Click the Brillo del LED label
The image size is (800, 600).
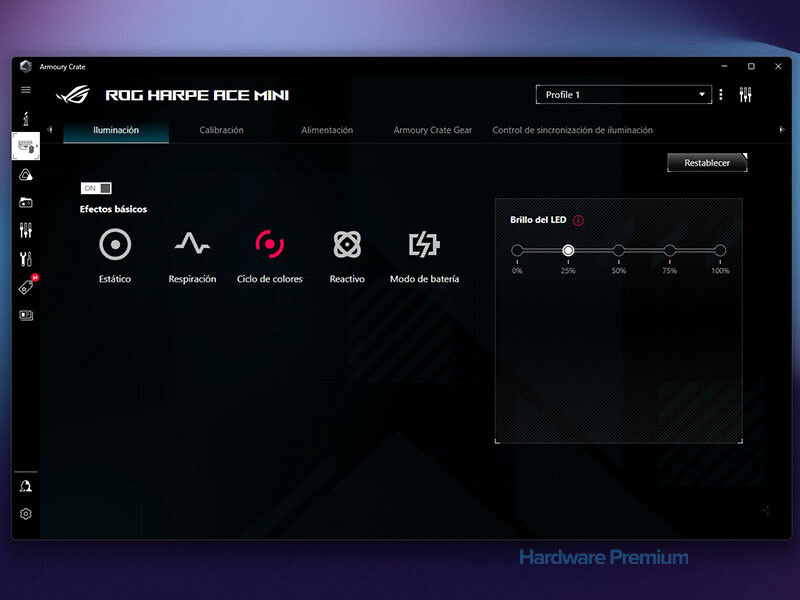(x=538, y=220)
